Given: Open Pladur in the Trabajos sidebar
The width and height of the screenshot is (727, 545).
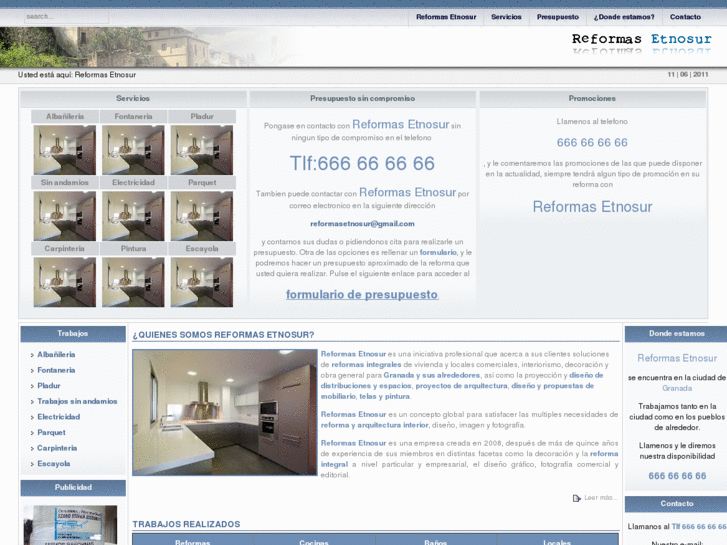Looking at the screenshot, I should click(x=49, y=386).
